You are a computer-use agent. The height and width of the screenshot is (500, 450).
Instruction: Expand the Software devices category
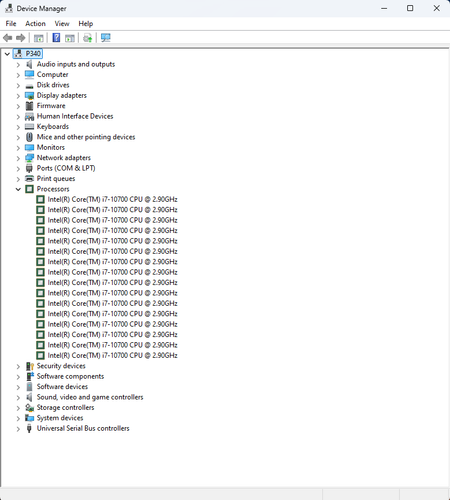point(18,387)
